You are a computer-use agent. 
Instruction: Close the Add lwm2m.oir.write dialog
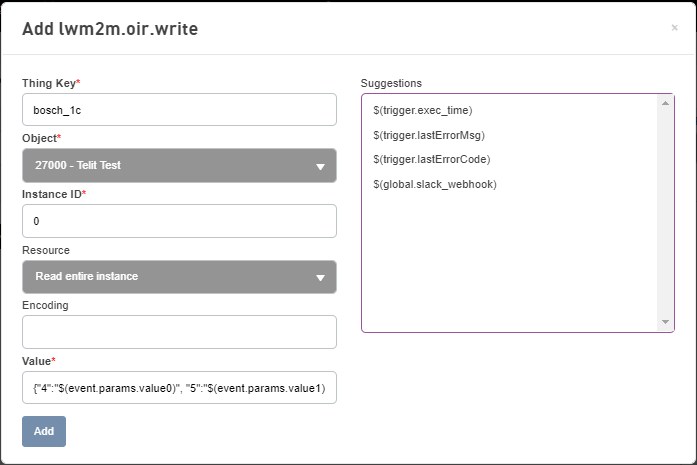(x=674, y=28)
